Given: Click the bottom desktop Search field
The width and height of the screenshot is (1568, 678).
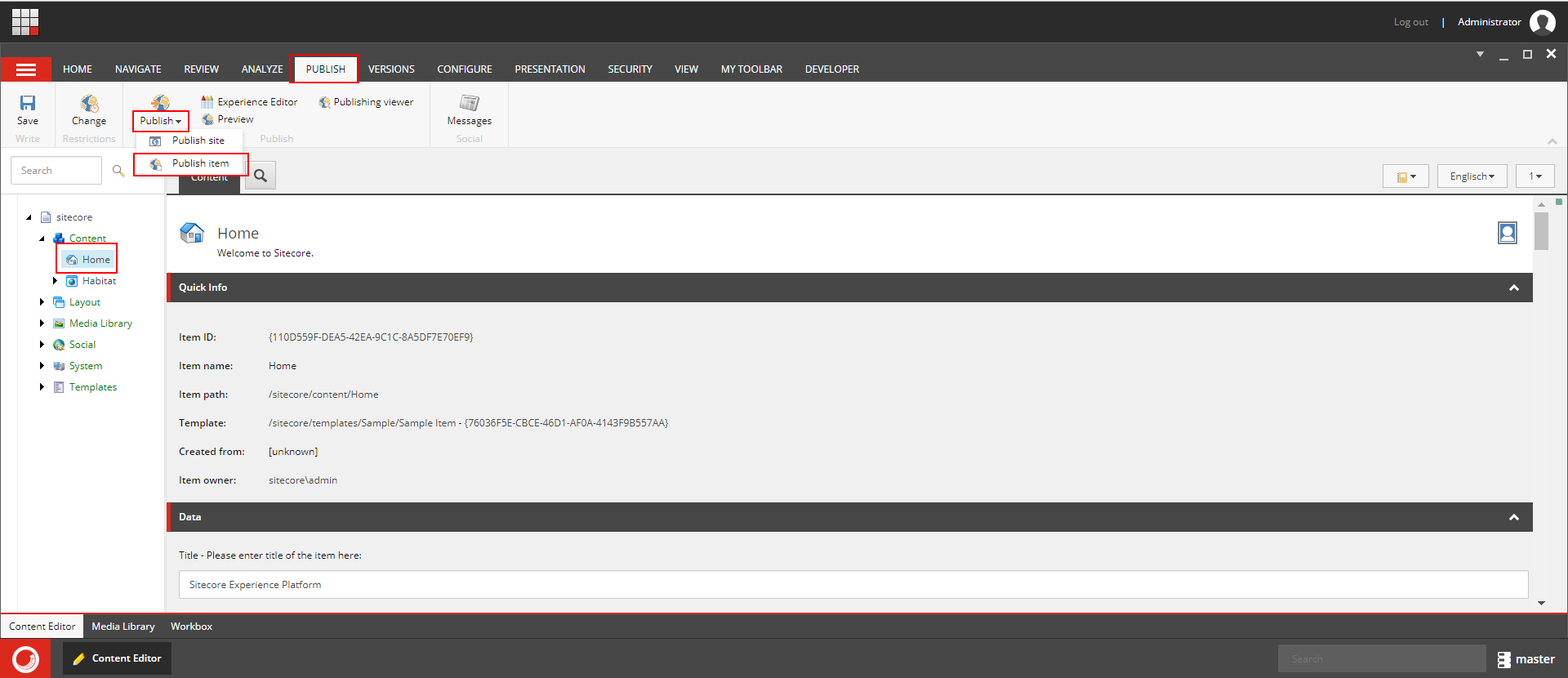Looking at the screenshot, I should tap(1382, 659).
